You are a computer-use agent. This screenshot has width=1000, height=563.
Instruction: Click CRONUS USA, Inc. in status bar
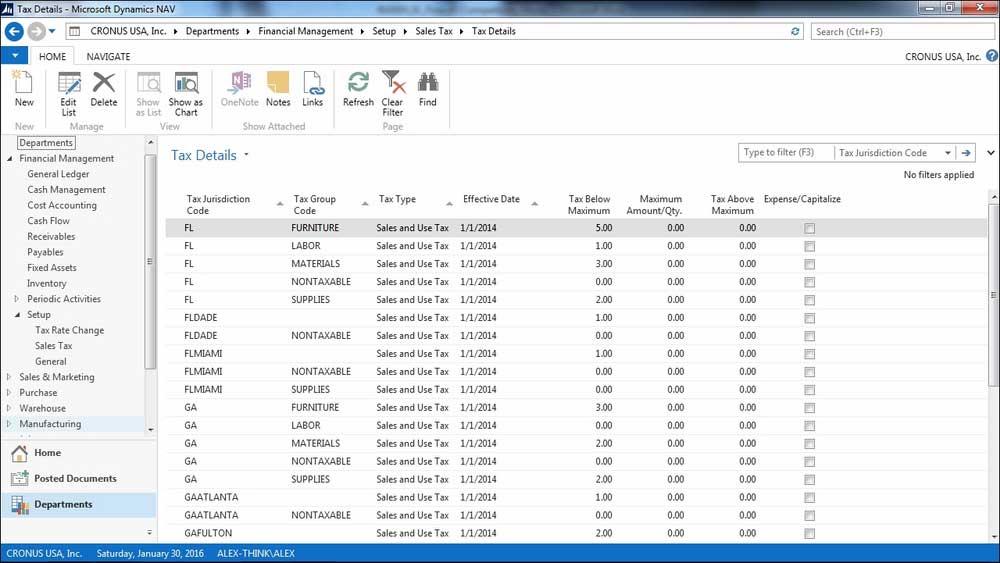[44, 553]
